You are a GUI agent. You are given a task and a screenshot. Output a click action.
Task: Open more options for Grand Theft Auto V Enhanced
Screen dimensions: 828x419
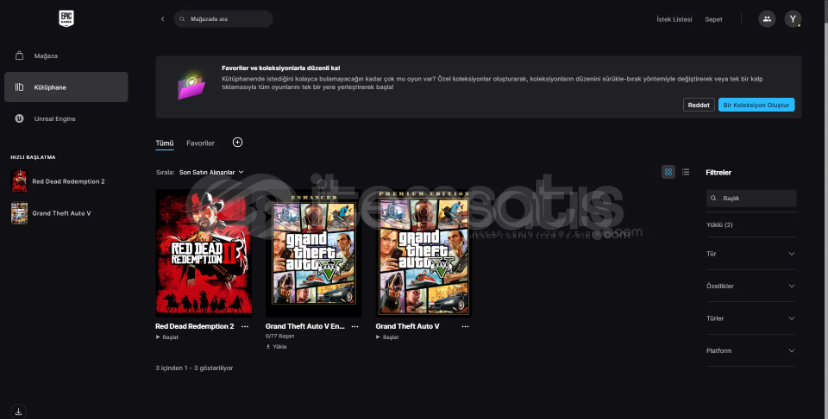tap(355, 327)
